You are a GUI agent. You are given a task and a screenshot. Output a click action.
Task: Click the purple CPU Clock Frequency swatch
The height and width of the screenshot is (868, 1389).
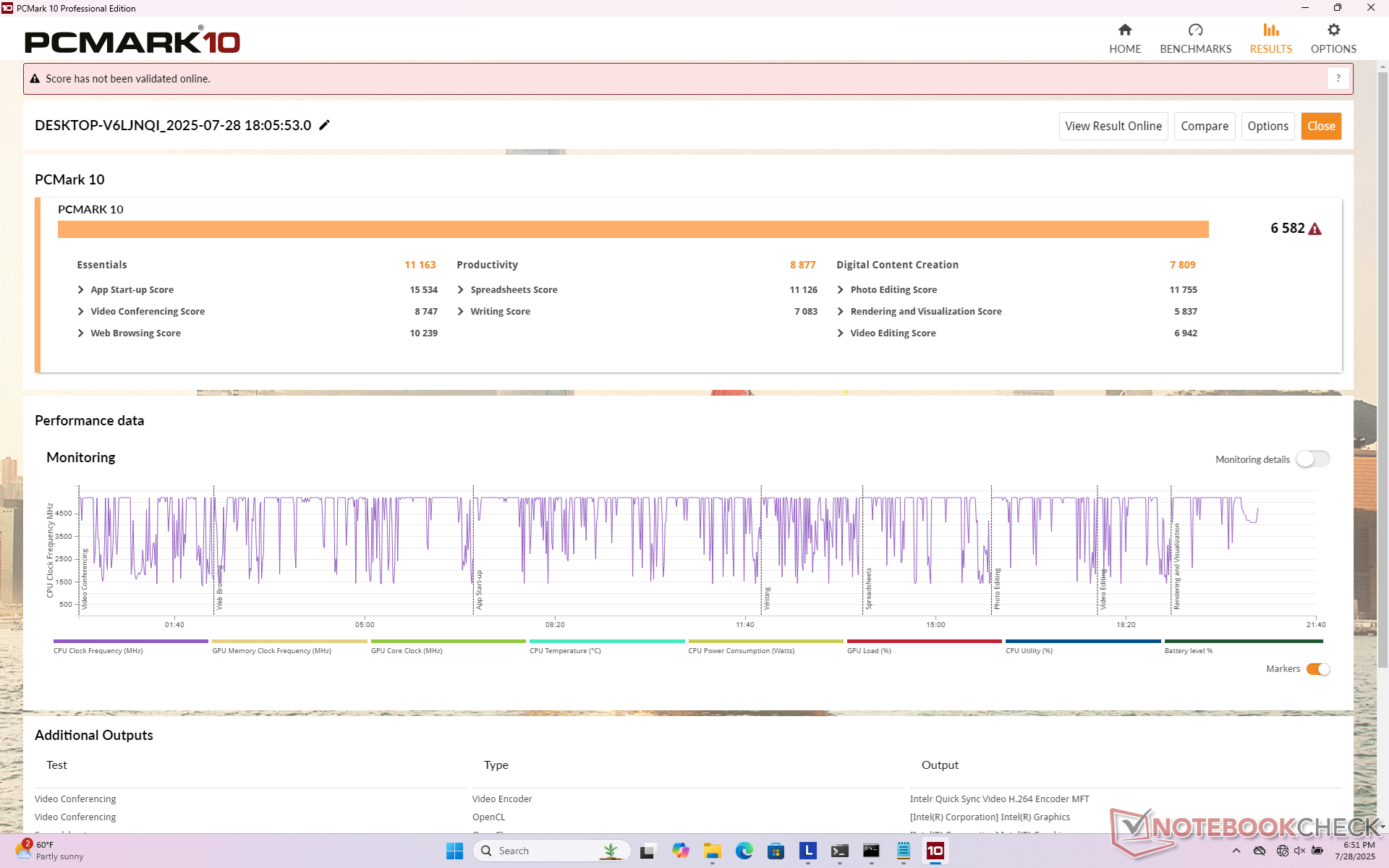tap(130, 642)
